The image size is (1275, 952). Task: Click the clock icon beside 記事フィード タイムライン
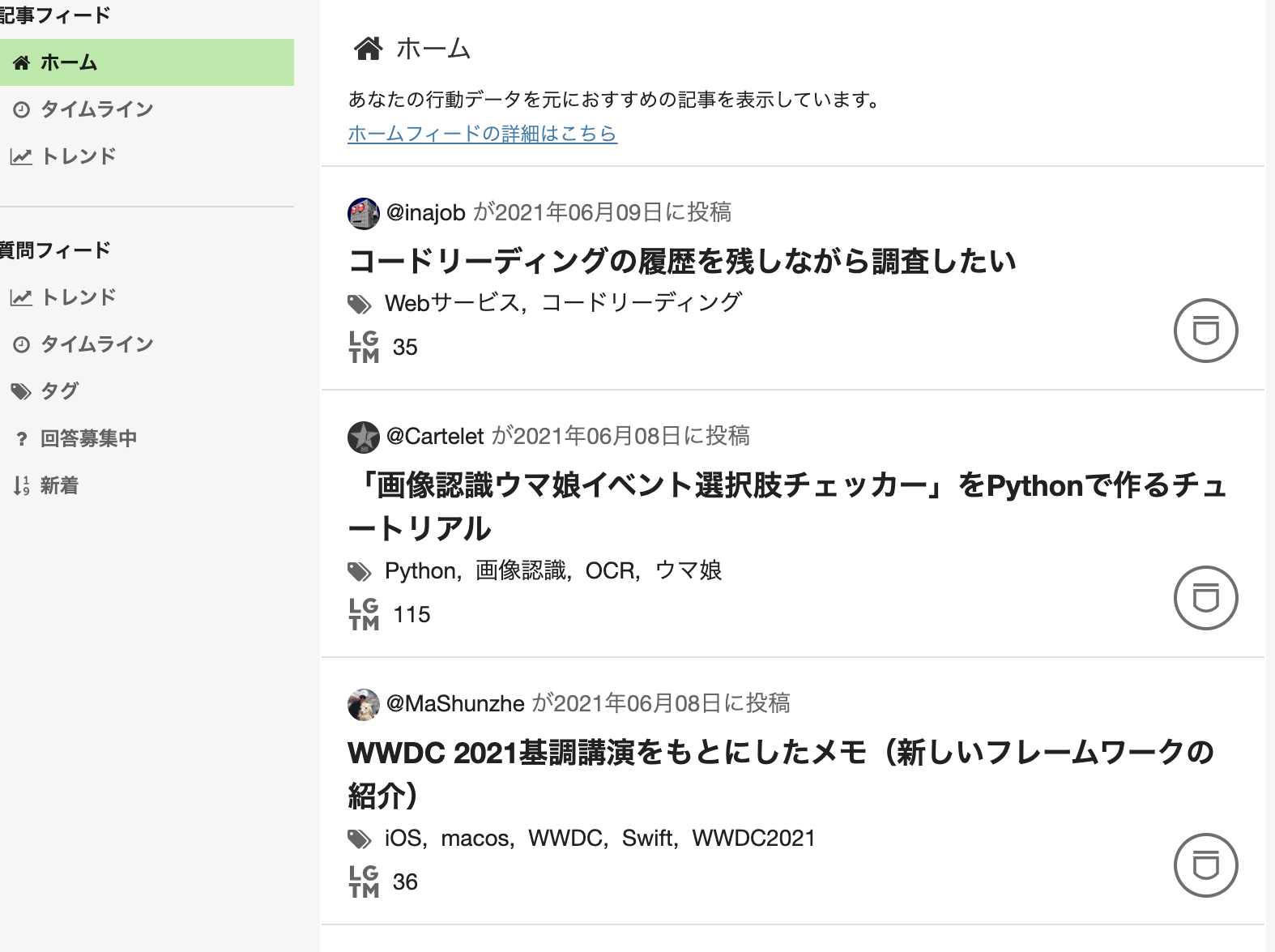click(x=22, y=109)
